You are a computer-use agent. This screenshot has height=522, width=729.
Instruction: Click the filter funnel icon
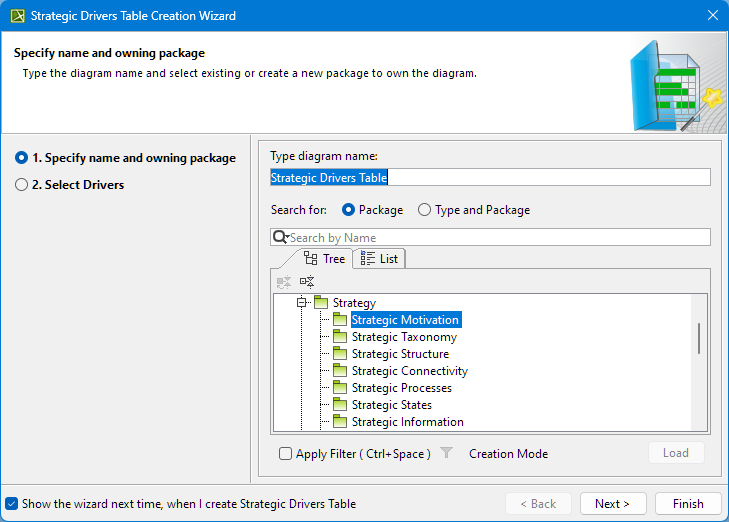[447, 453]
